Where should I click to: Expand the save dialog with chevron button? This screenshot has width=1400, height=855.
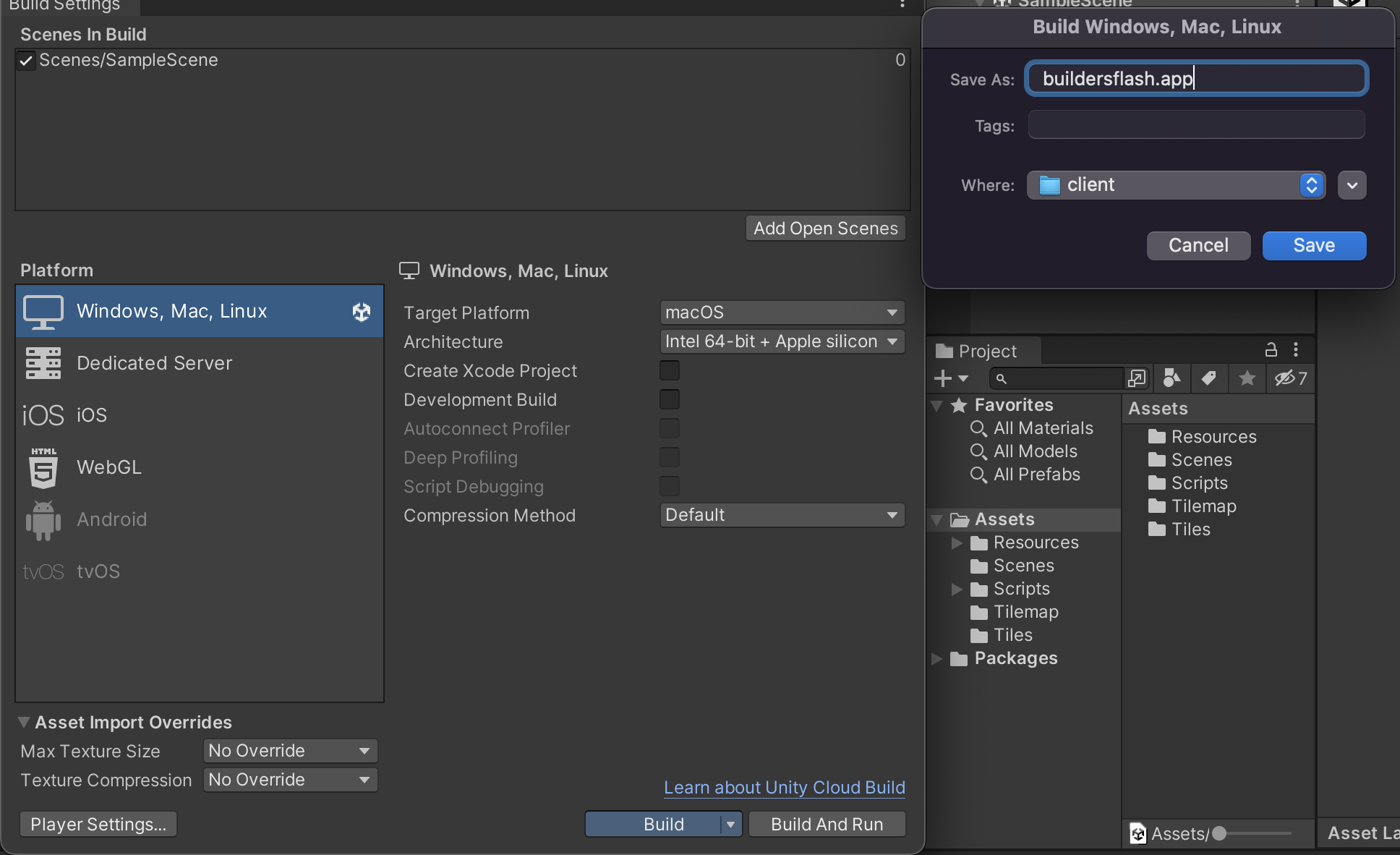1352,185
